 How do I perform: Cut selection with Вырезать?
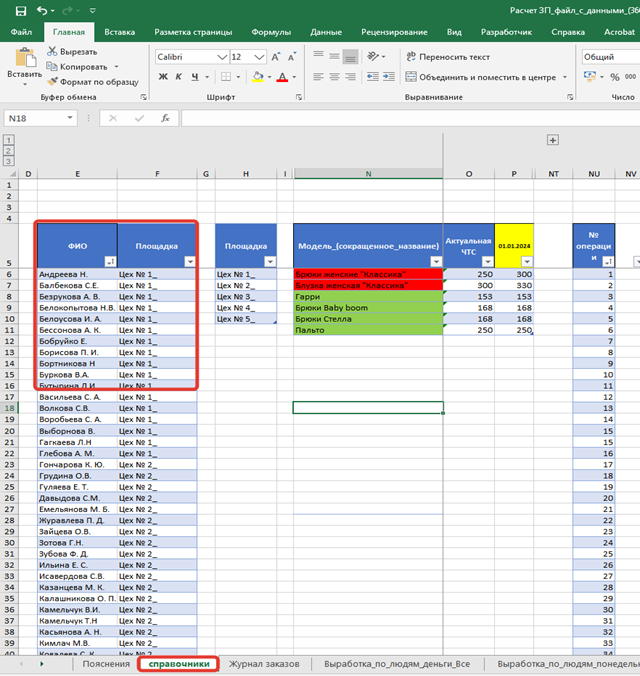pyautogui.click(x=72, y=52)
